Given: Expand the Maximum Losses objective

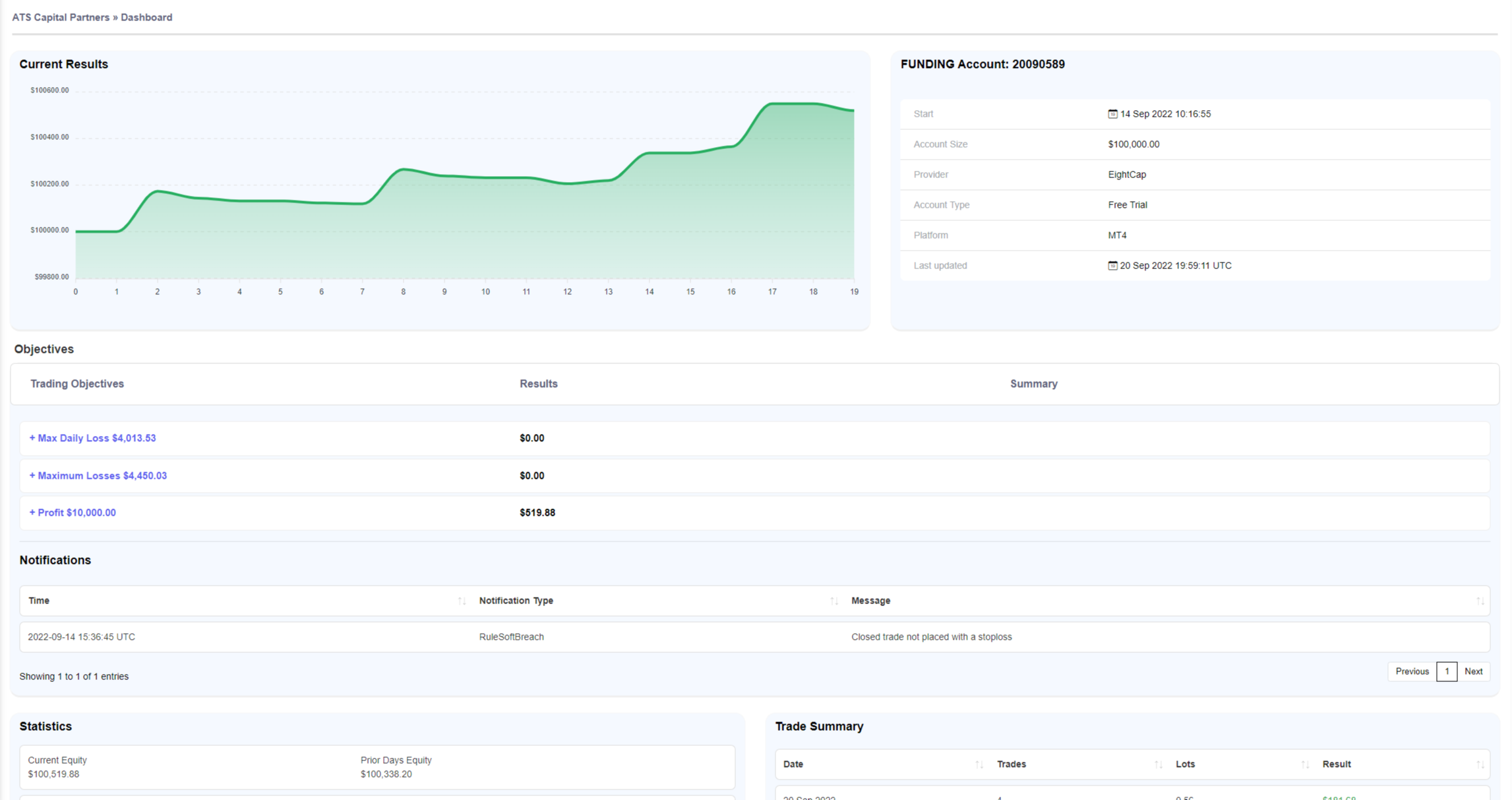Looking at the screenshot, I should (98, 476).
